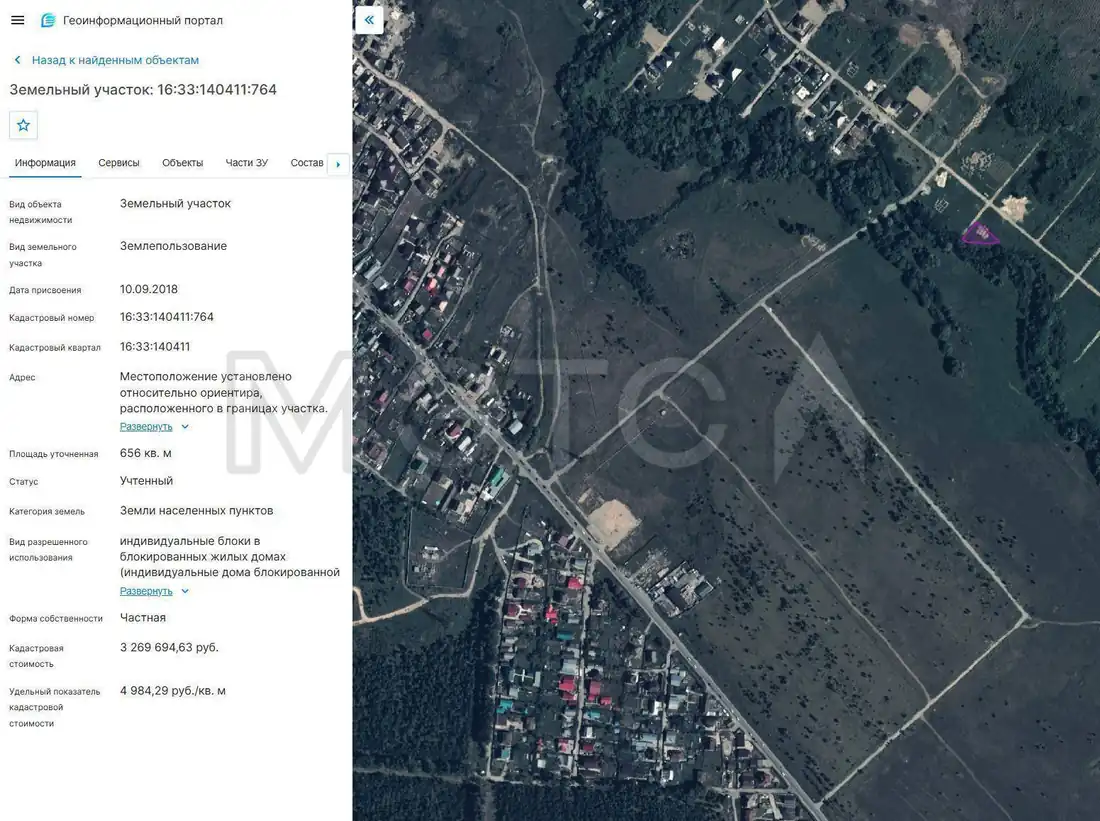This screenshot has width=1100, height=821.
Task: Go back via Назад к найденным объектам
Action: click(115, 60)
